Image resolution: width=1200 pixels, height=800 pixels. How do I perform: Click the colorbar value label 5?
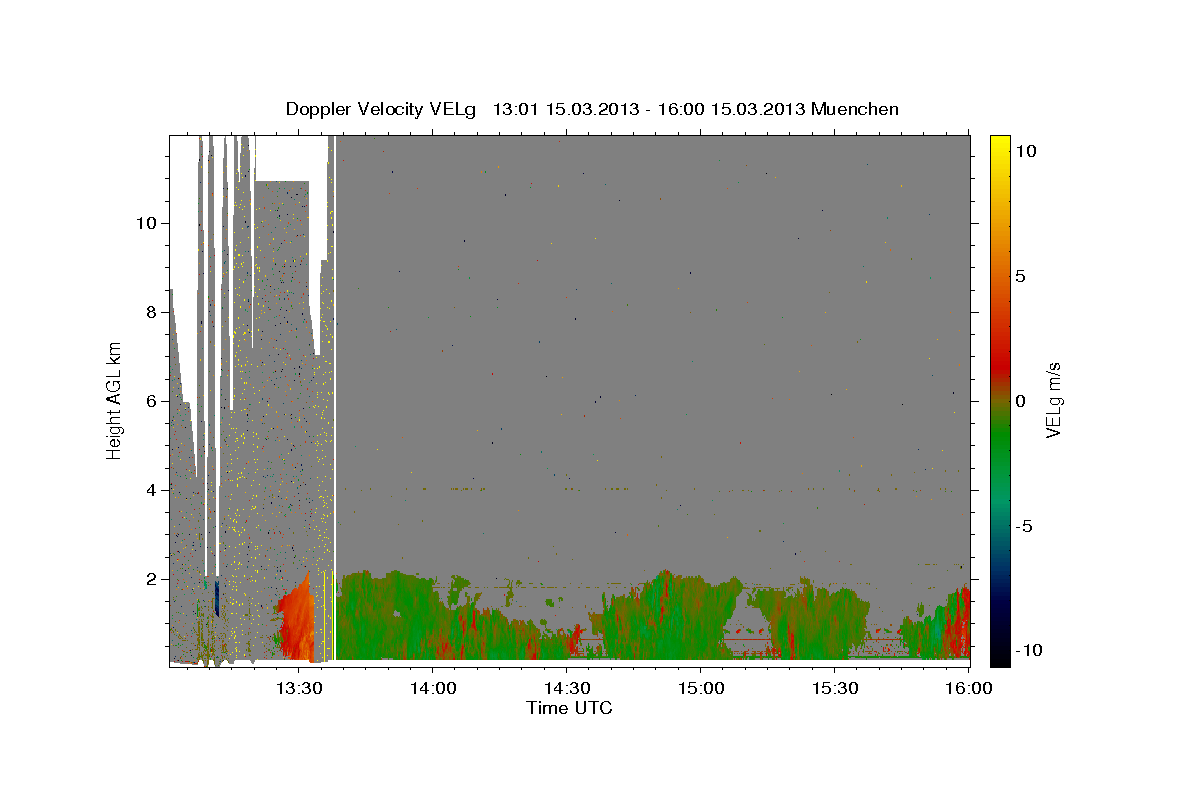click(1021, 275)
